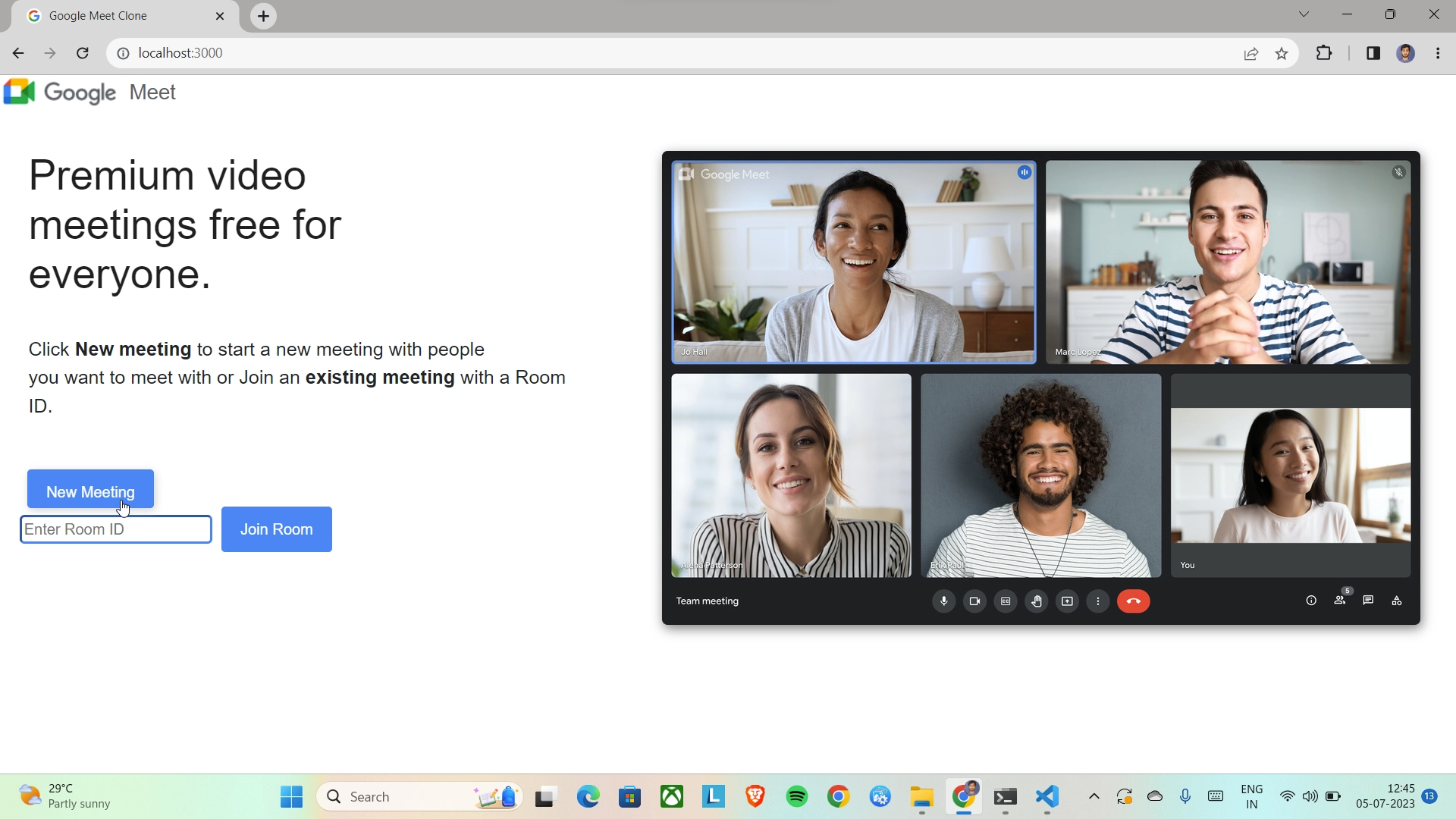Open Spotify from the taskbar
This screenshot has width=1456, height=819.
pos(797,796)
